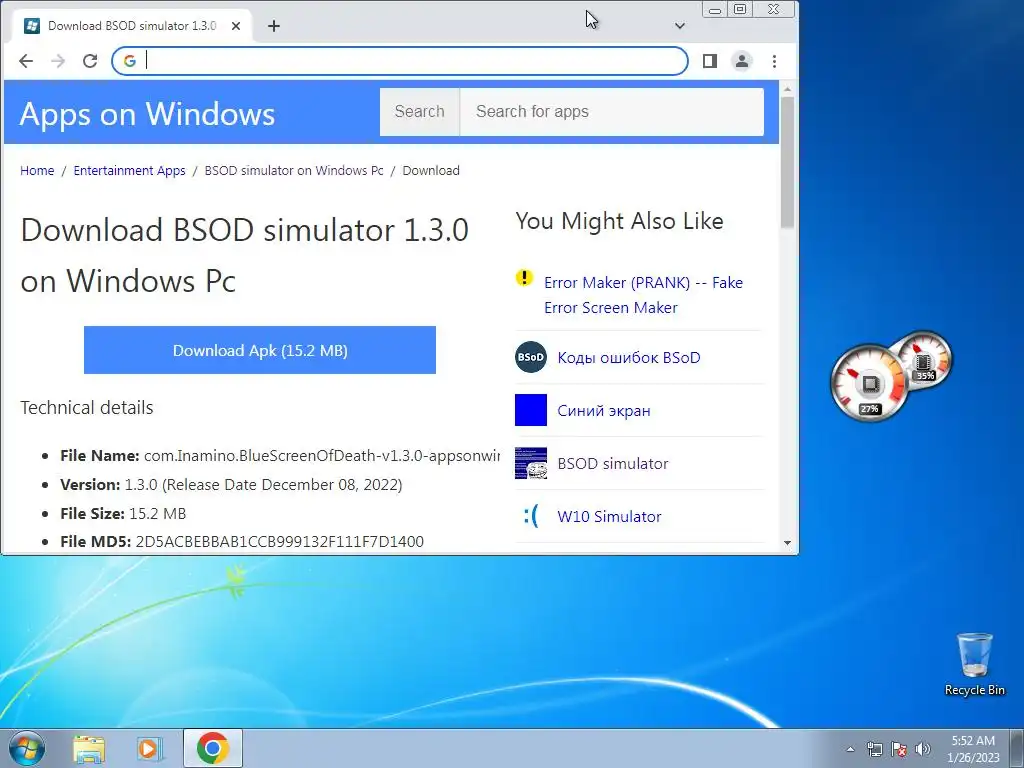Click the sad-face W10 Simulator icon

[531, 516]
